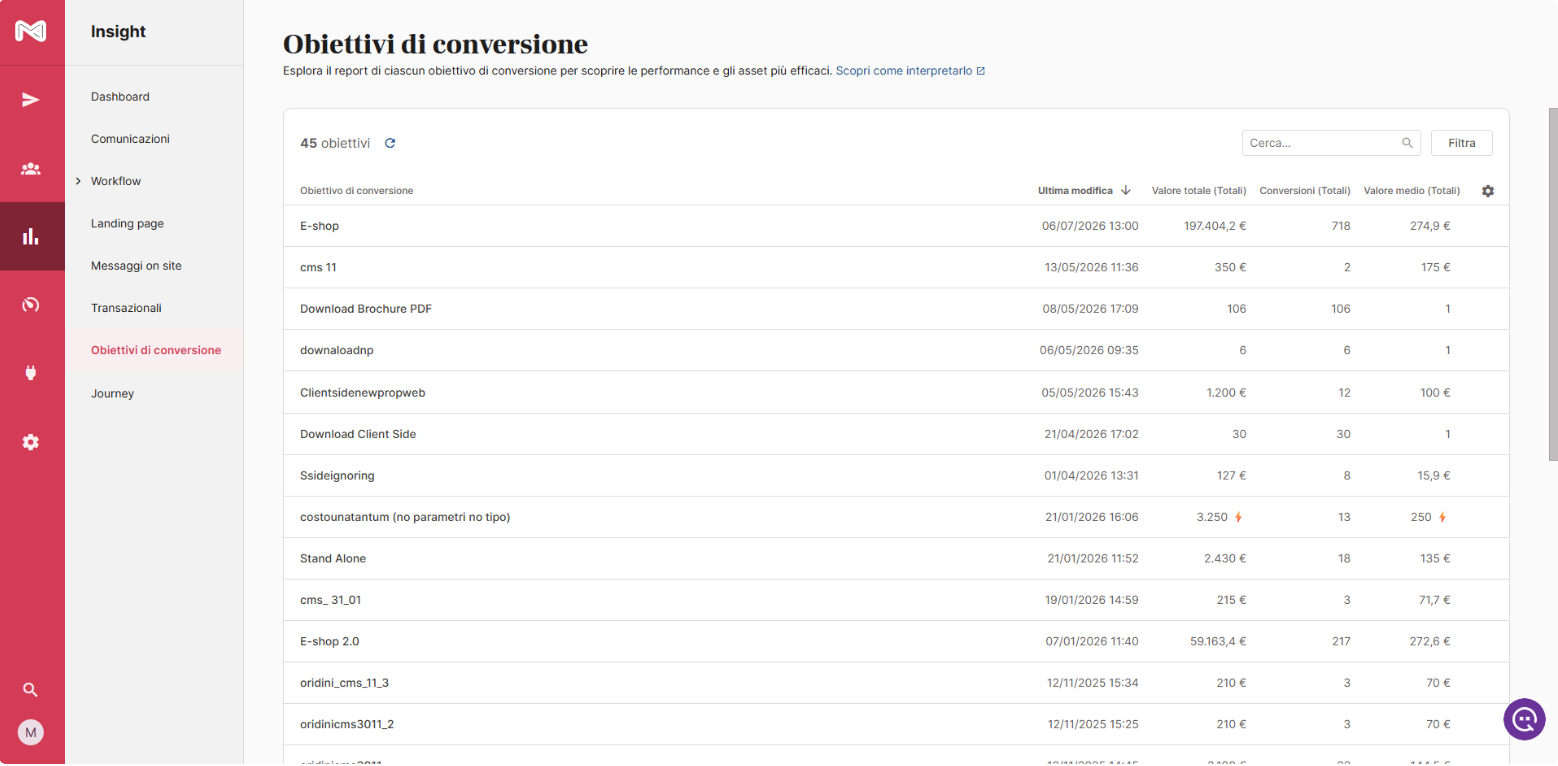Screen dimensions: 1558x766
Task: Open the purple chat support bubble
Action: click(1524, 719)
